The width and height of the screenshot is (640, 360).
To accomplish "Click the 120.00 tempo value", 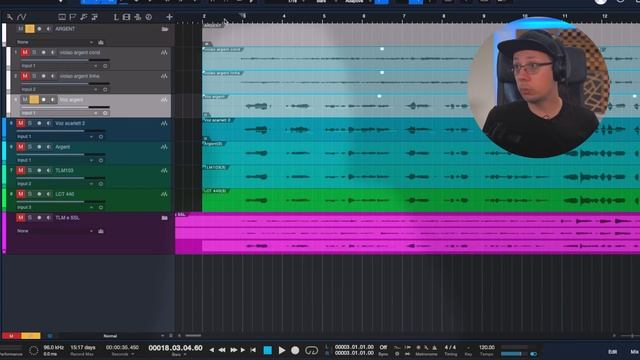I will (x=487, y=347).
